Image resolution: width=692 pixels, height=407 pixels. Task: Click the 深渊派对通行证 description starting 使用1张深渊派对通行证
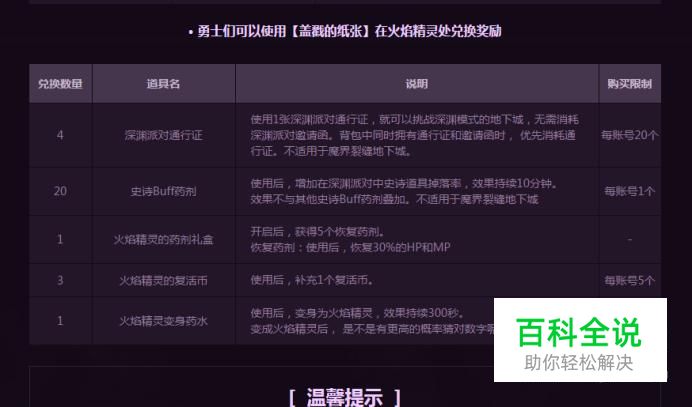(415, 135)
